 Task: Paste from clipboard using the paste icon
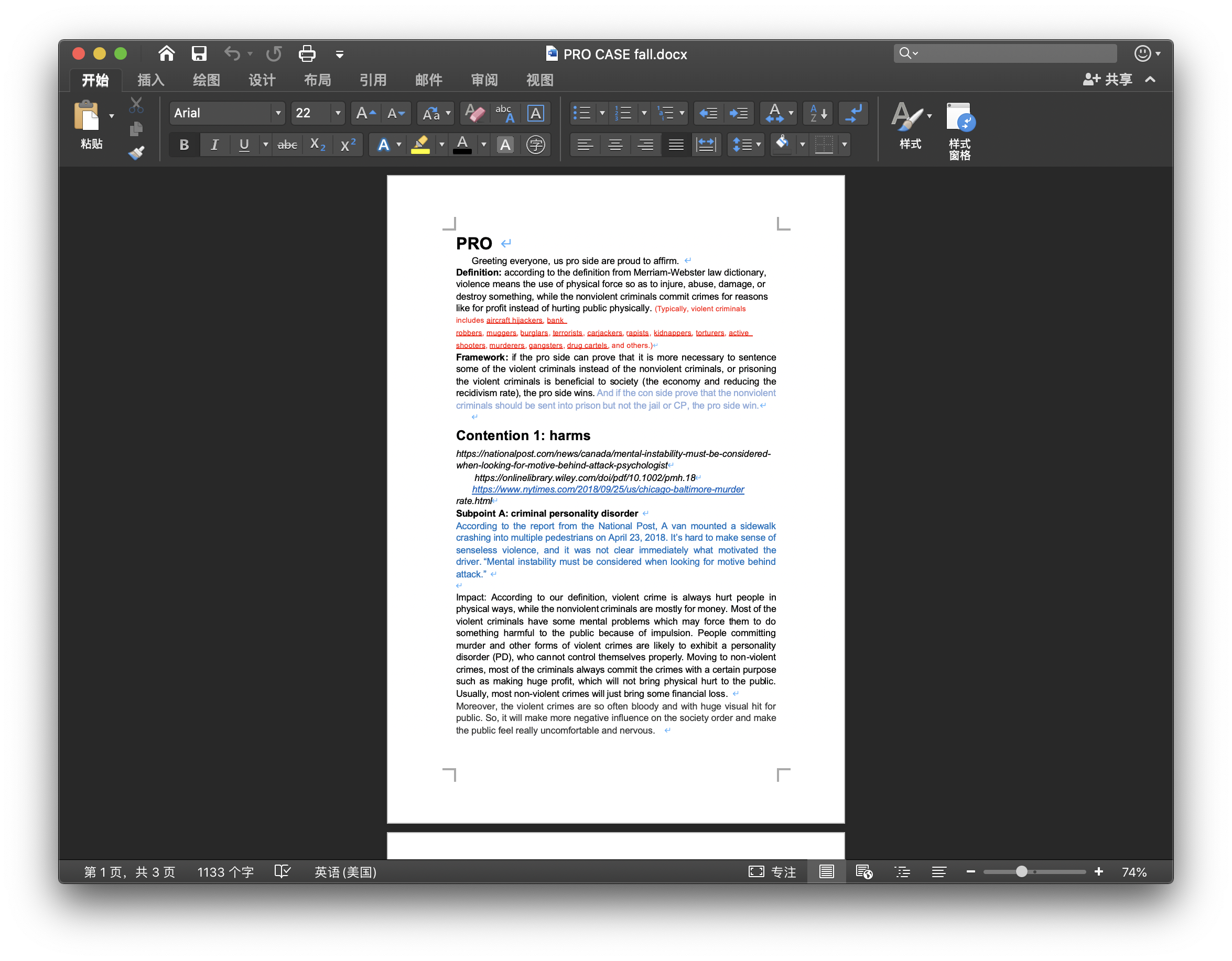point(87,116)
